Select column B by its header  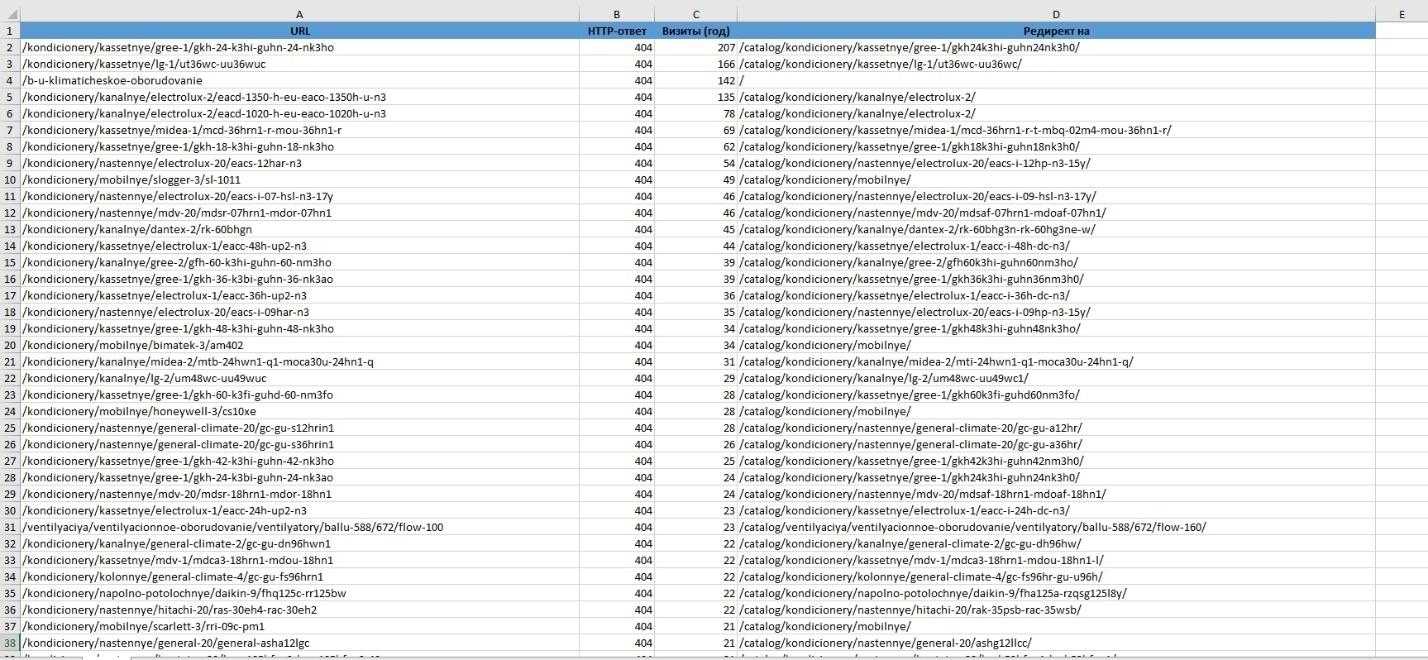(x=616, y=14)
